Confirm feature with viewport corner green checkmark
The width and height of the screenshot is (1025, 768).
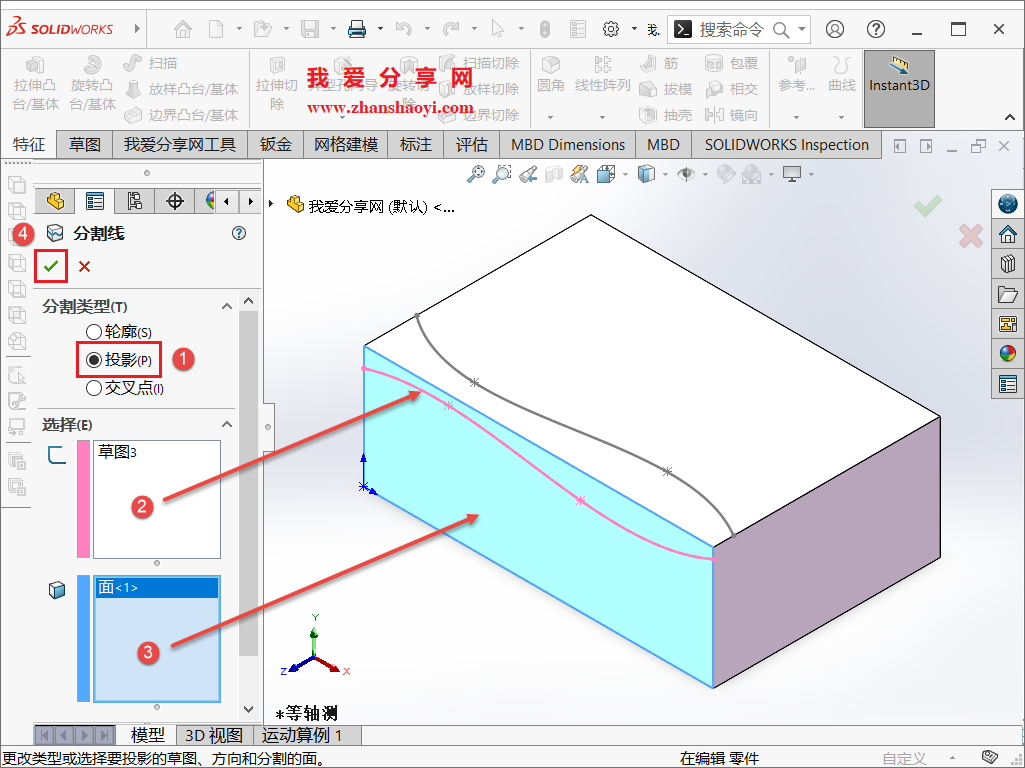[928, 206]
